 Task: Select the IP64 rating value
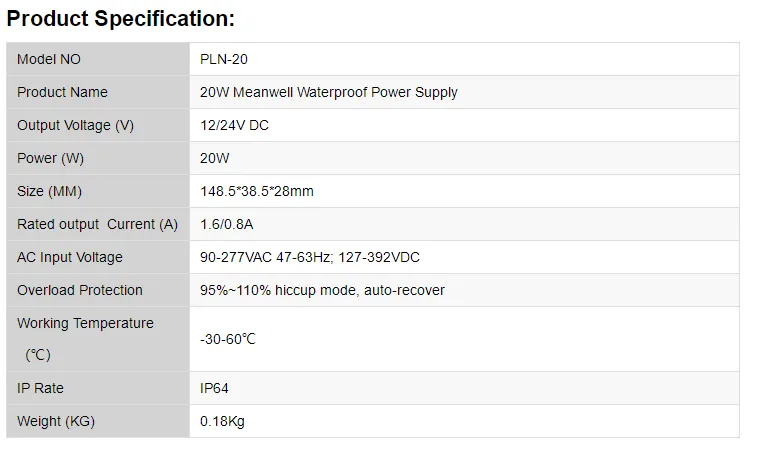tap(215, 388)
